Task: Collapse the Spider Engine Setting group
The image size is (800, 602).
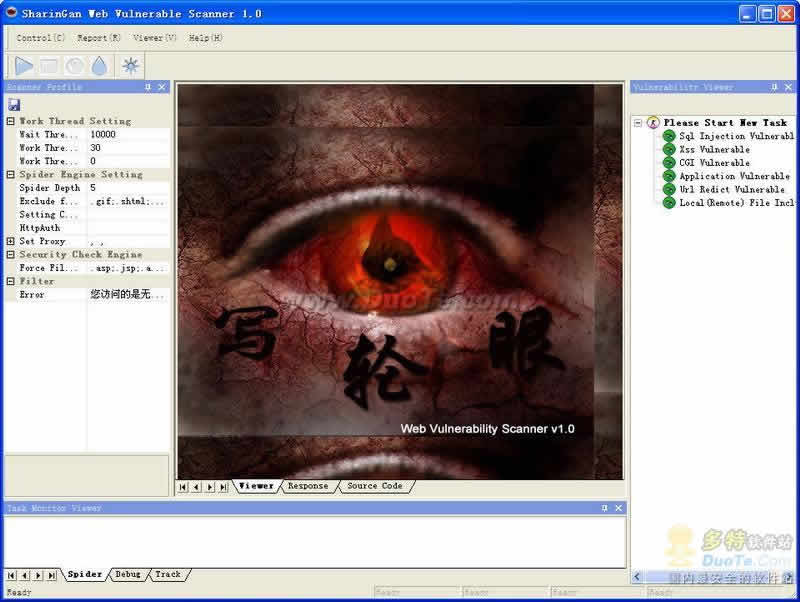Action: tap(11, 175)
